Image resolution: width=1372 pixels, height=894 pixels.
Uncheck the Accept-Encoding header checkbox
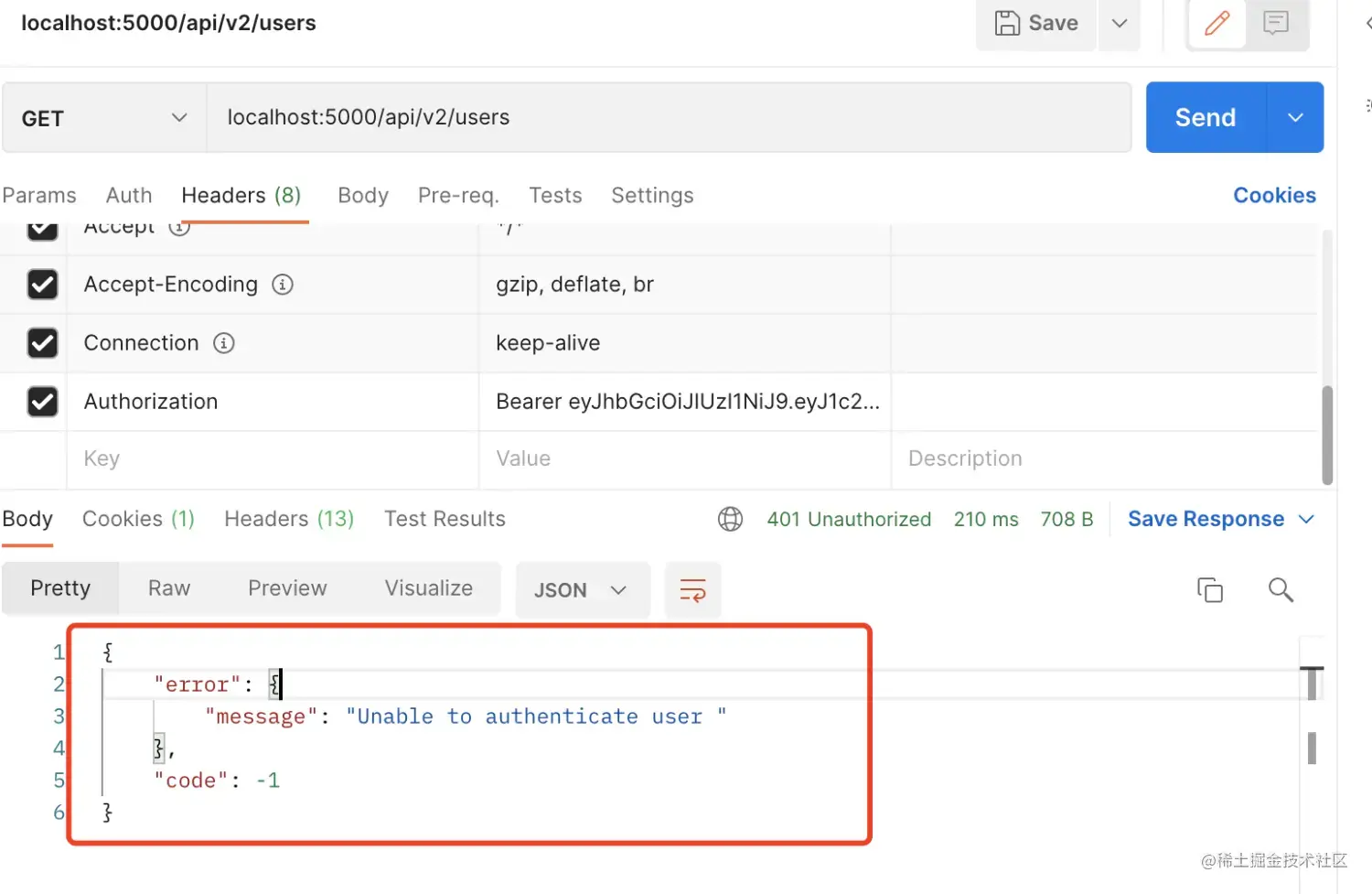point(43,285)
